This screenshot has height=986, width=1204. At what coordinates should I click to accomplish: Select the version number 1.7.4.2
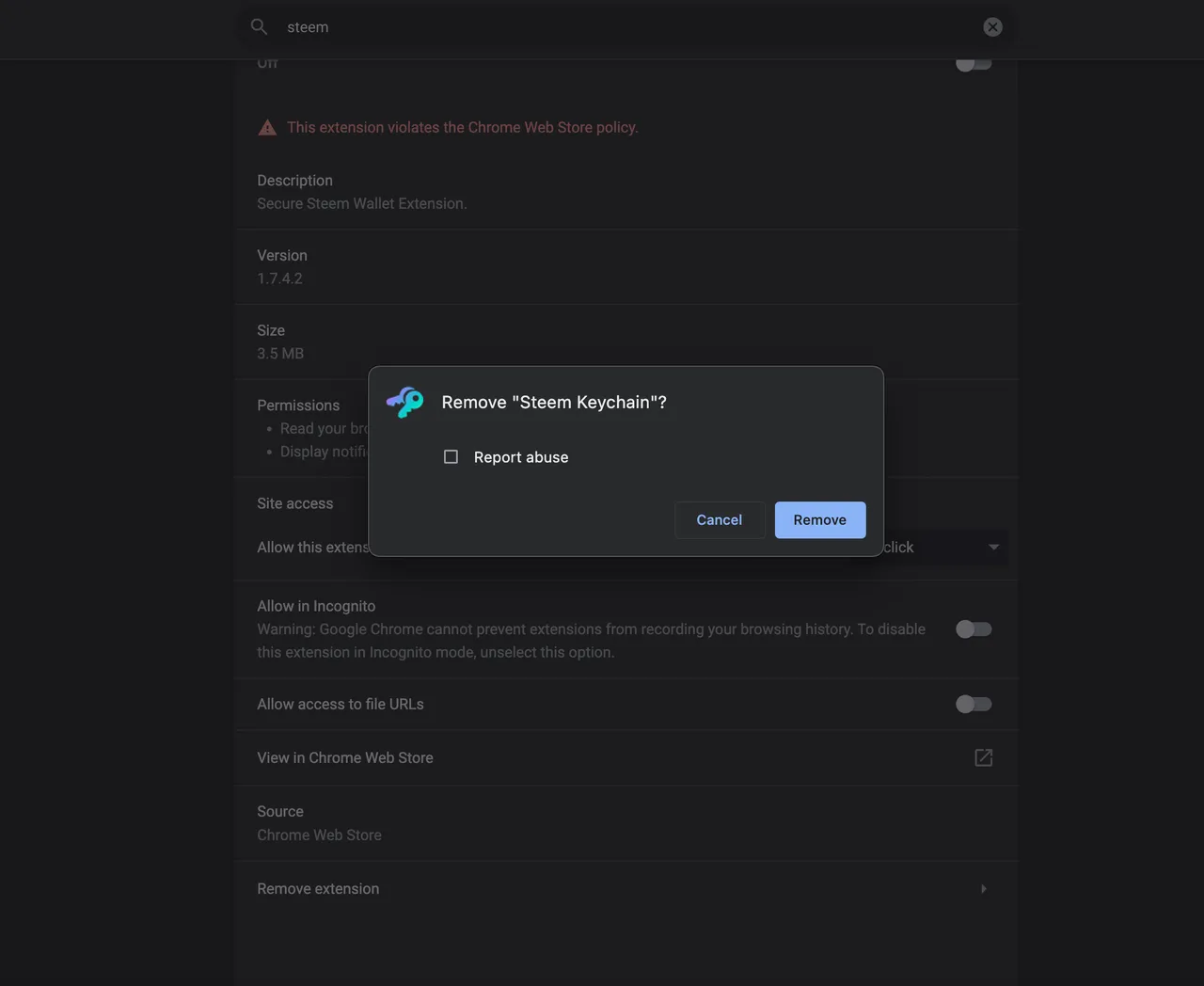click(x=279, y=278)
